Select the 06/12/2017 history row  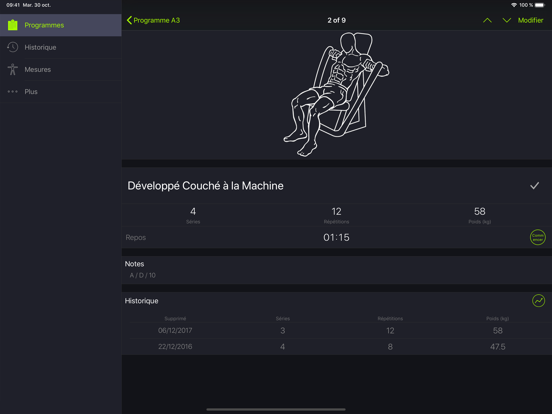coord(337,331)
